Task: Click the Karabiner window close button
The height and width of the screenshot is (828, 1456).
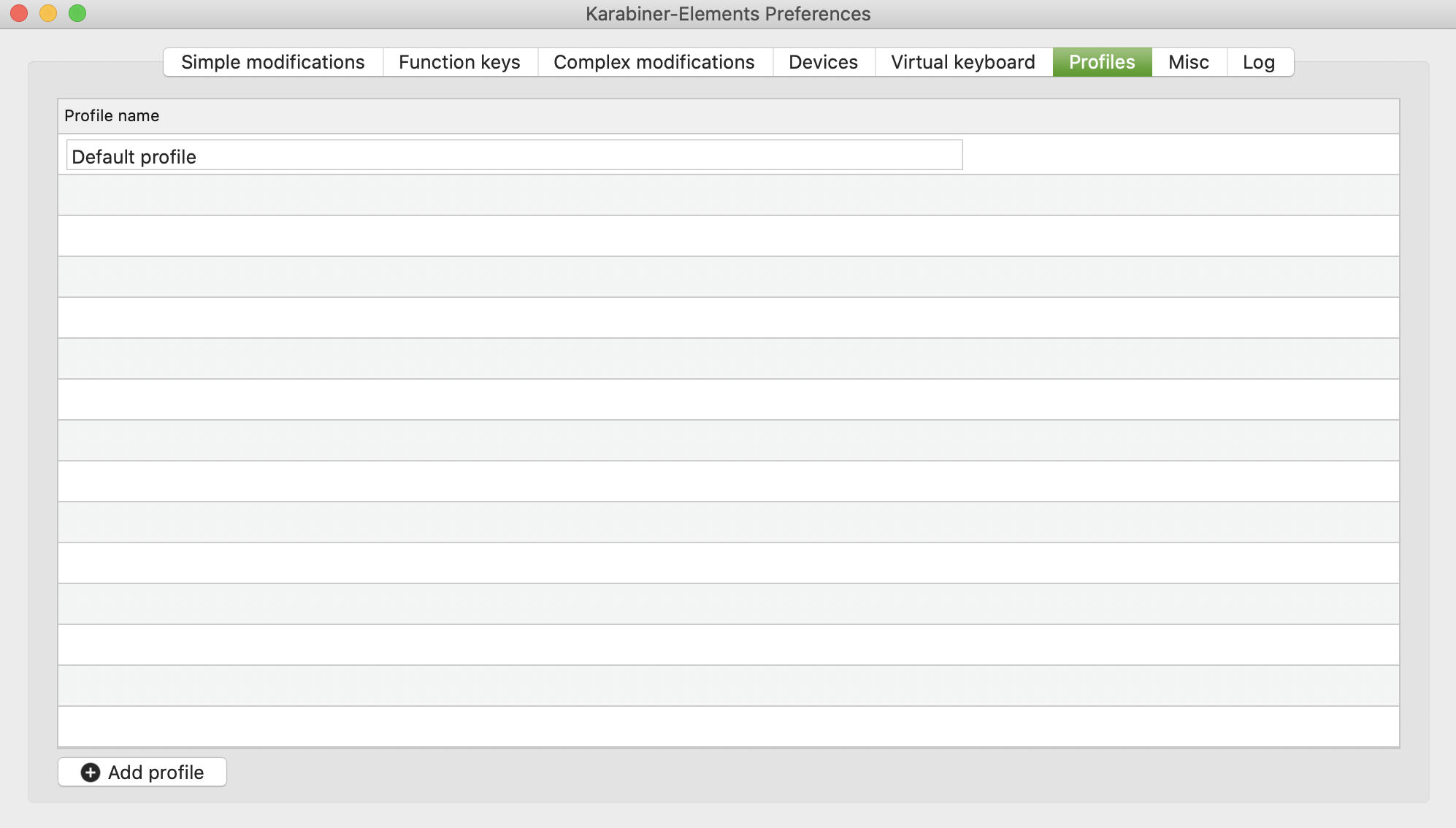Action: pyautogui.click(x=18, y=12)
